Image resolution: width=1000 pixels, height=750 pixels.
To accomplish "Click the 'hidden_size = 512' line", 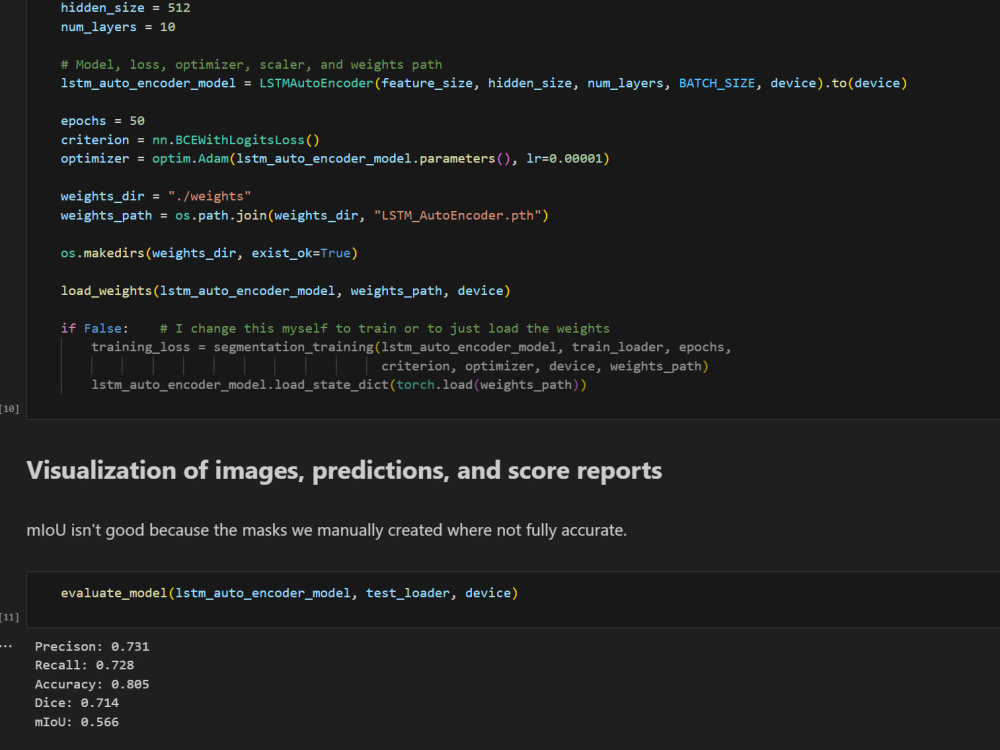I will [126, 8].
